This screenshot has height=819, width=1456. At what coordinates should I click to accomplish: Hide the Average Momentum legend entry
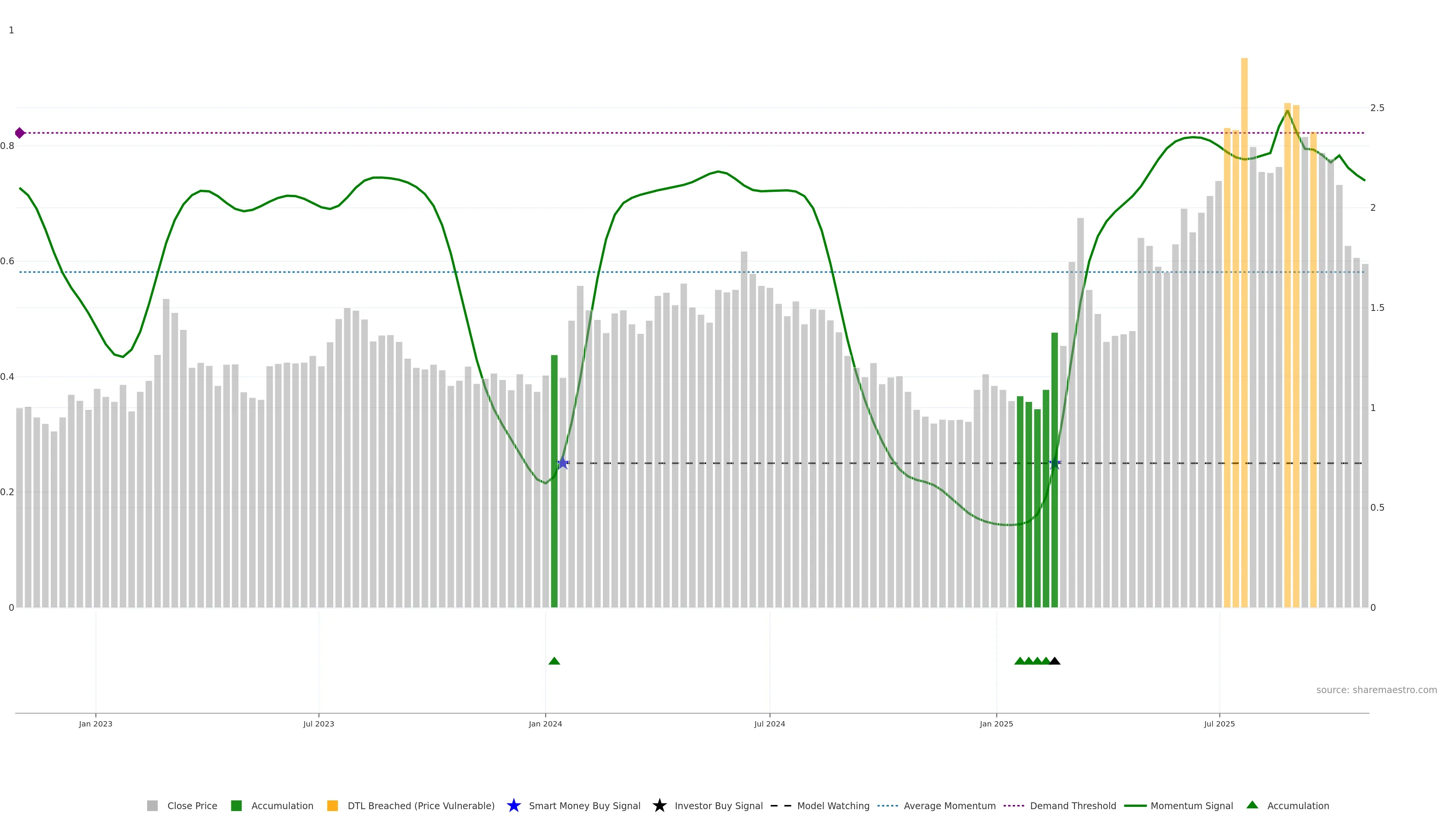949,806
